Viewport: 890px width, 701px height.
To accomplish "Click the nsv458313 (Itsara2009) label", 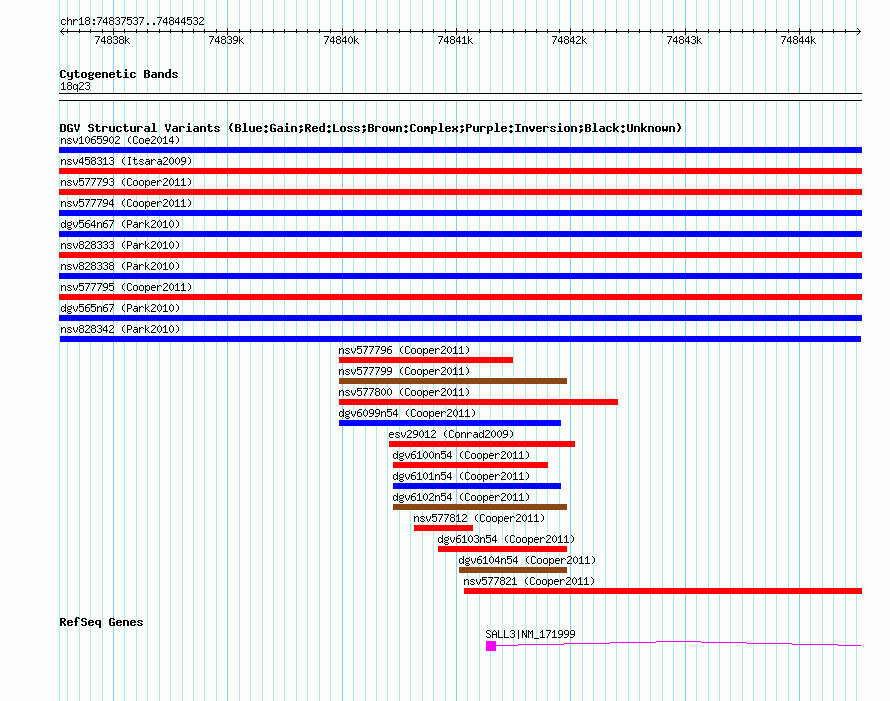I will 126,161.
